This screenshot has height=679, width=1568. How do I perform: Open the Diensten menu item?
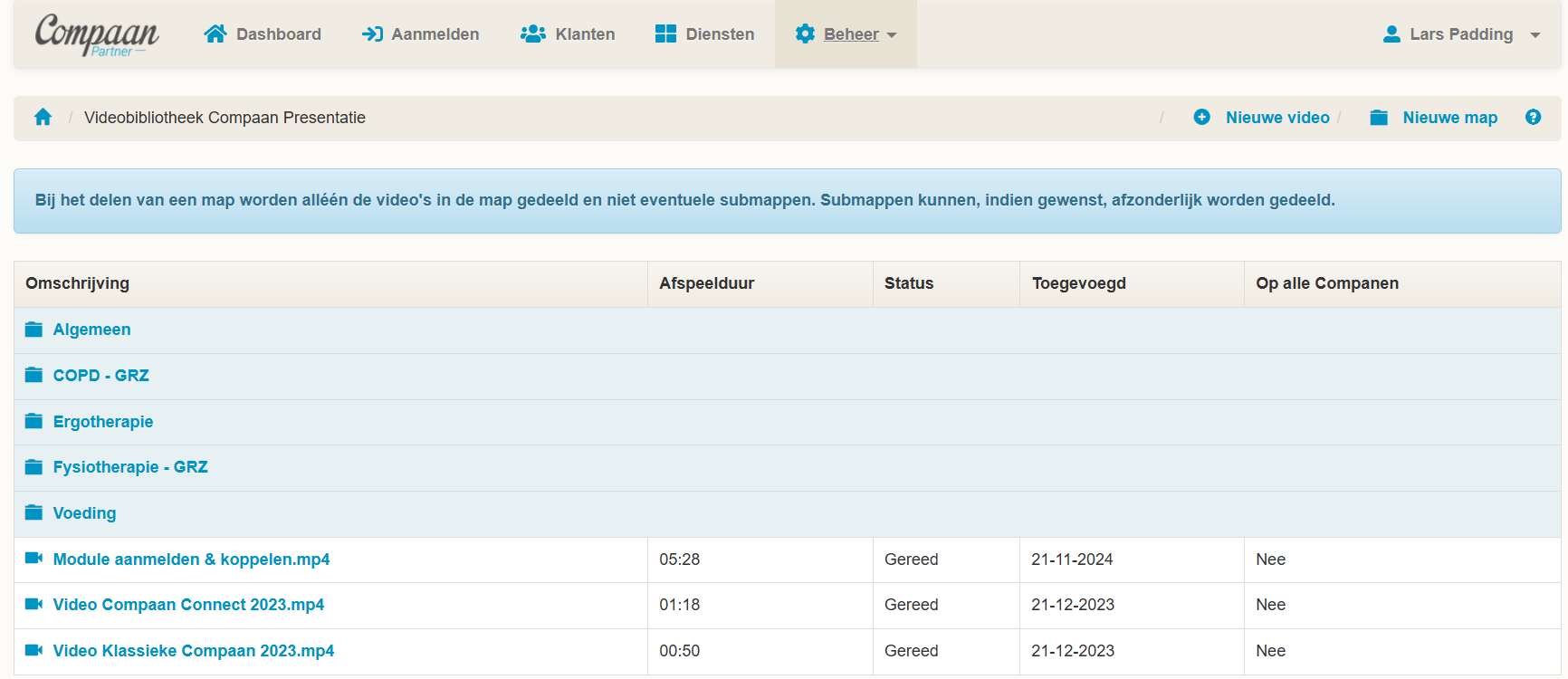(704, 34)
